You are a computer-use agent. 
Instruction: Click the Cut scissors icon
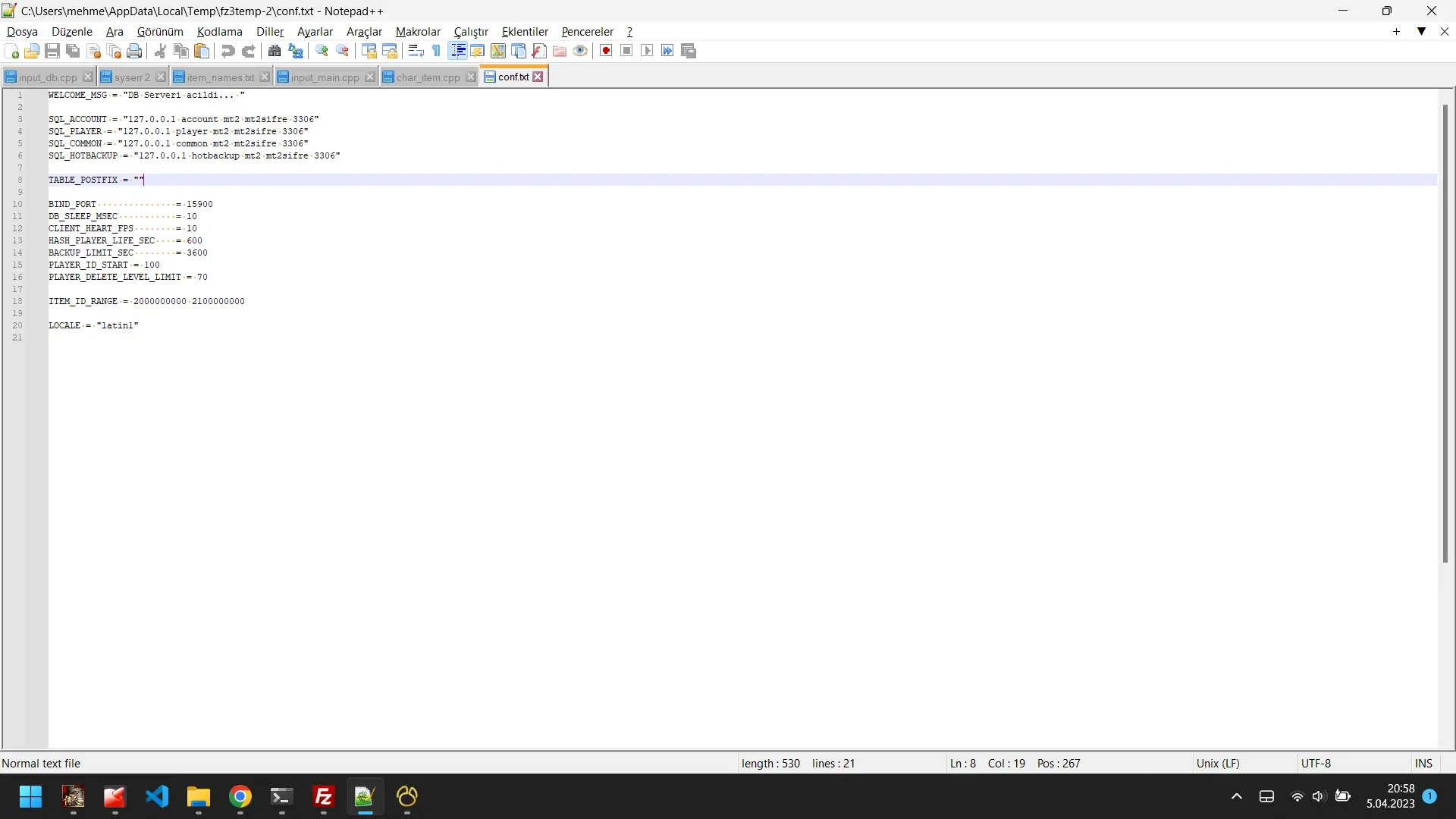click(160, 51)
